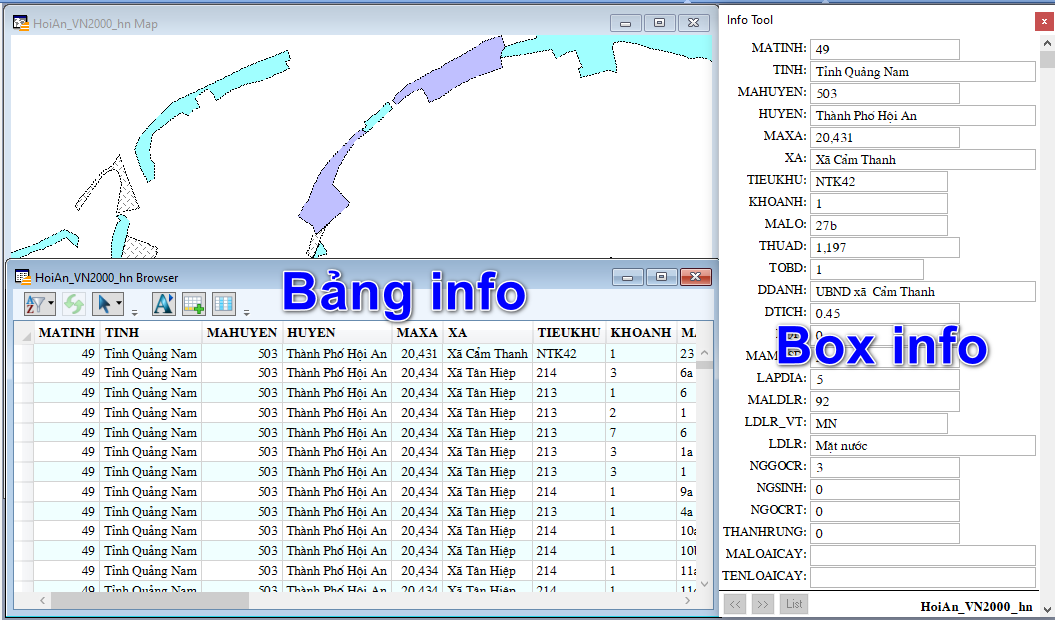The height and width of the screenshot is (620, 1055).
Task: Click the Xã Cẩm Thanh cell in Browser
Action: pyautogui.click(x=487, y=353)
